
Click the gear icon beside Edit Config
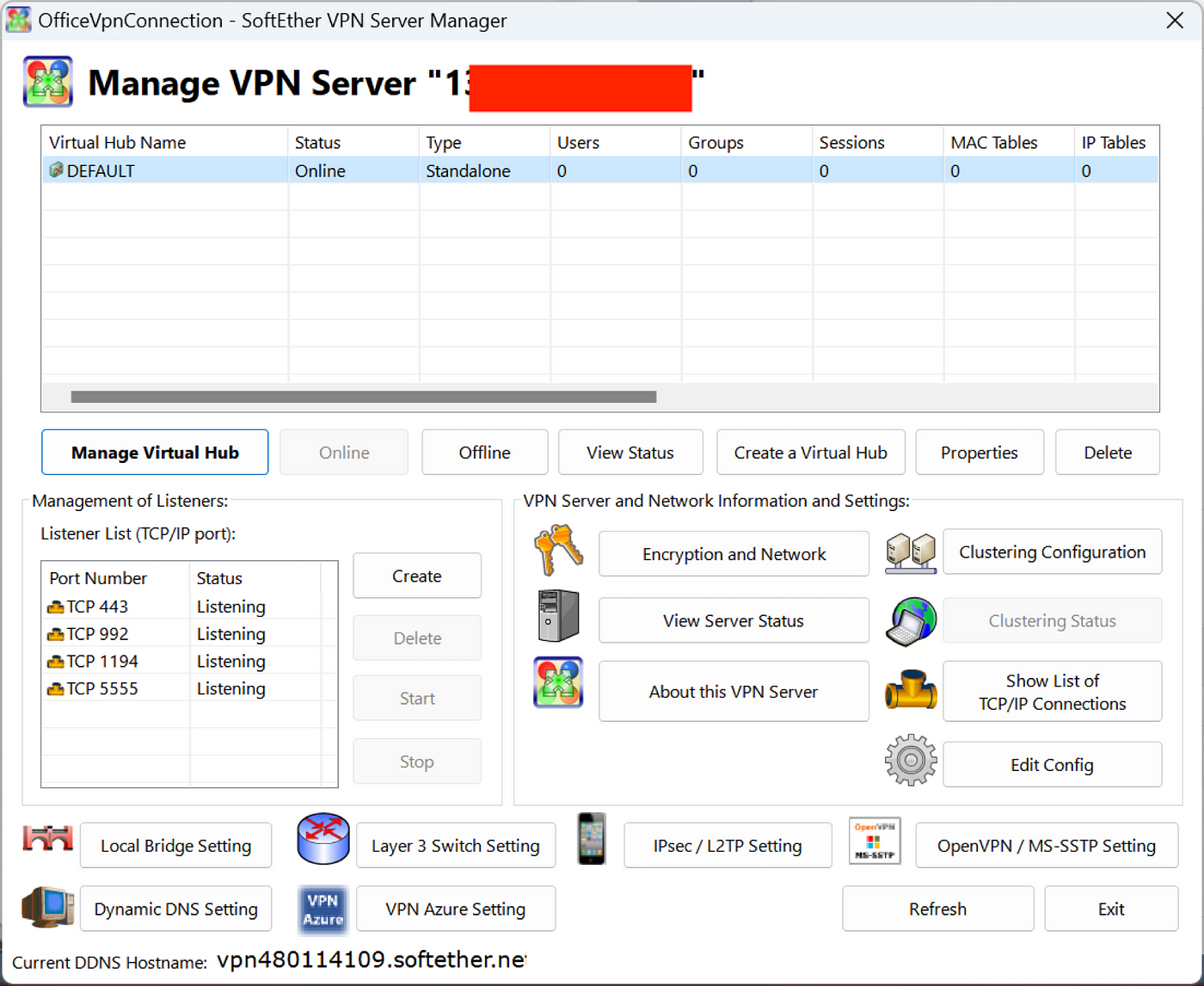click(x=911, y=760)
